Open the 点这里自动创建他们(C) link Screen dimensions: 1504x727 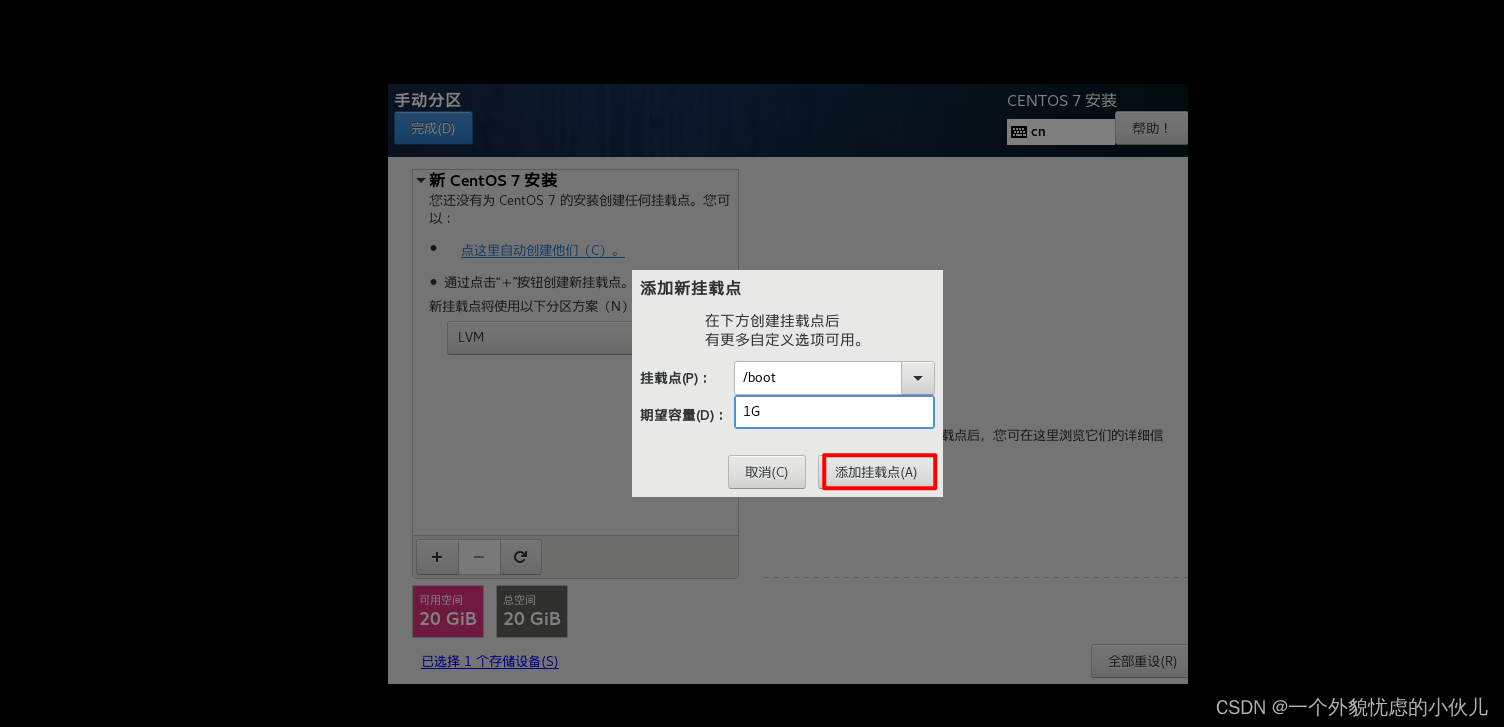click(x=543, y=250)
